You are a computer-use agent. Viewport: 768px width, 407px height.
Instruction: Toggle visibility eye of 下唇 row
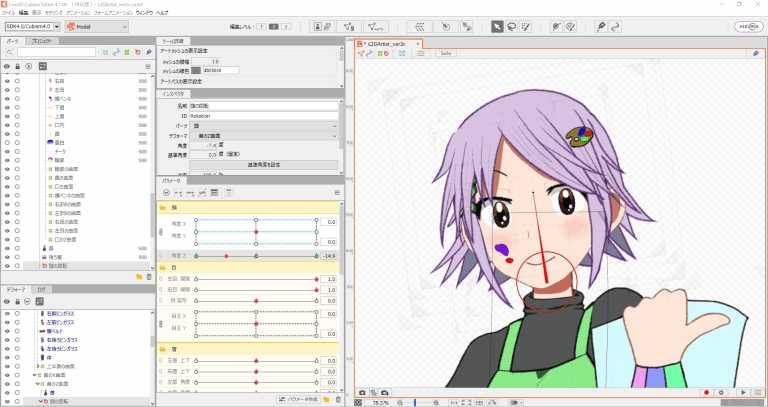7,108
